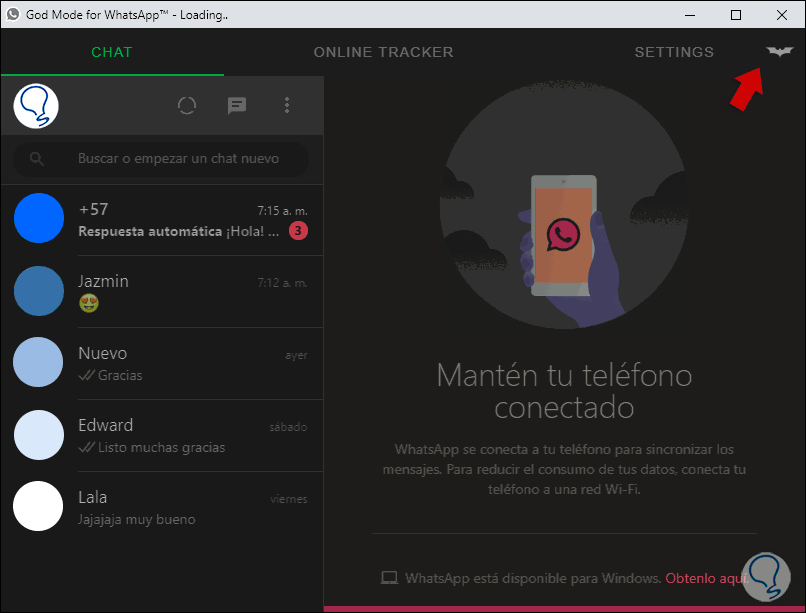Viewport: 806px width, 613px height.
Task: Click Edward's avatar circle
Action: coord(39,435)
